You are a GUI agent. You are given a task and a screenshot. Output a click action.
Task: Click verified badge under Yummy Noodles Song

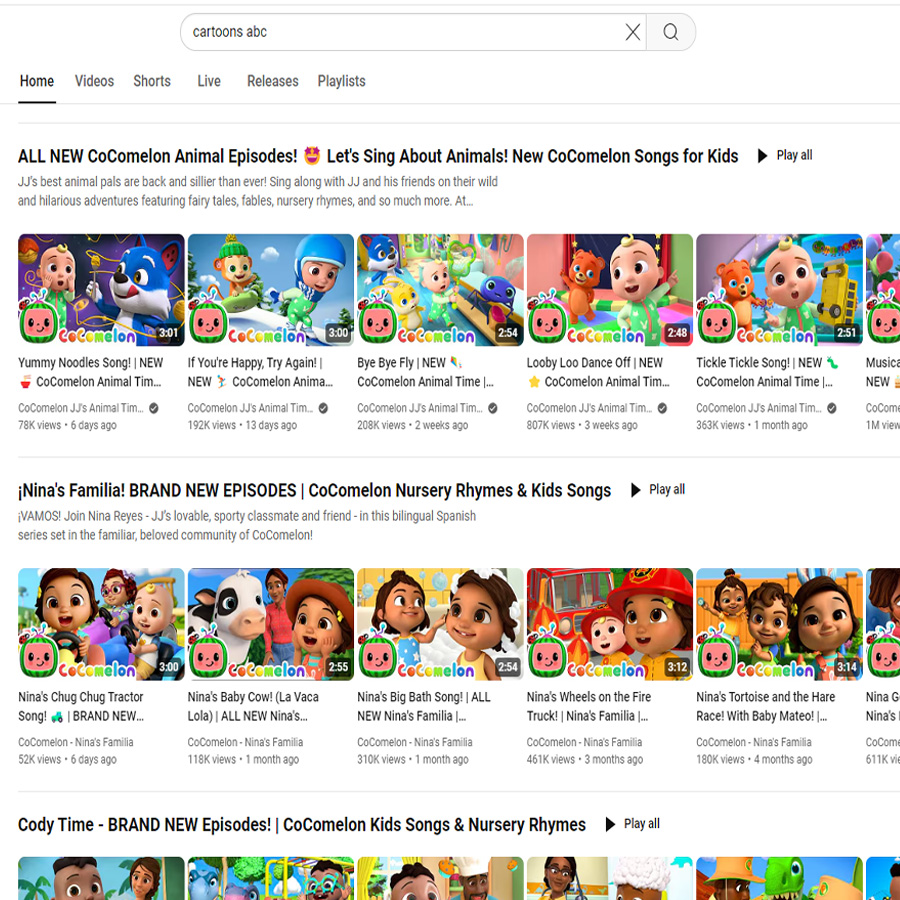pos(154,408)
